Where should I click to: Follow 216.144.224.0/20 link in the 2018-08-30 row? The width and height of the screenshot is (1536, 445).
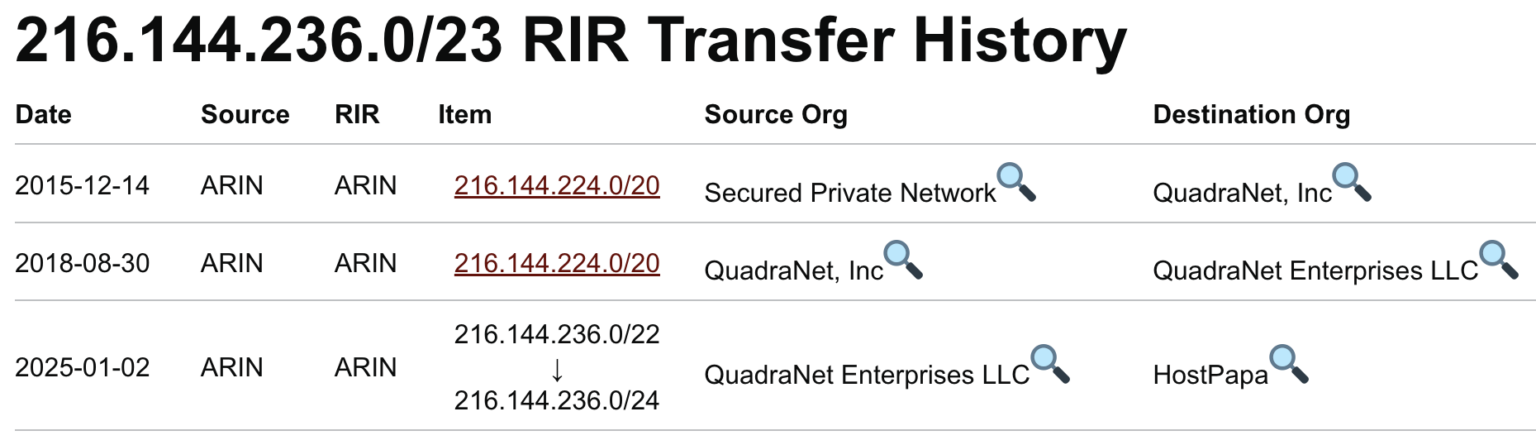(x=557, y=263)
